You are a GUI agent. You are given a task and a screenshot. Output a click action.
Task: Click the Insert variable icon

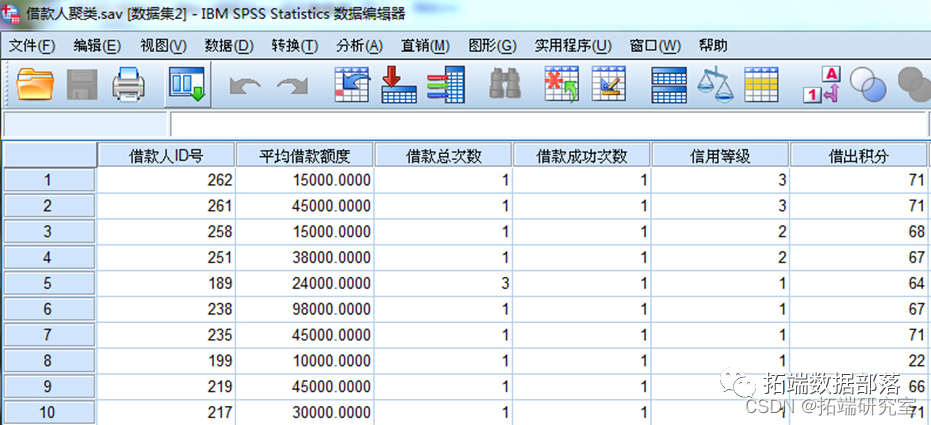(609, 84)
